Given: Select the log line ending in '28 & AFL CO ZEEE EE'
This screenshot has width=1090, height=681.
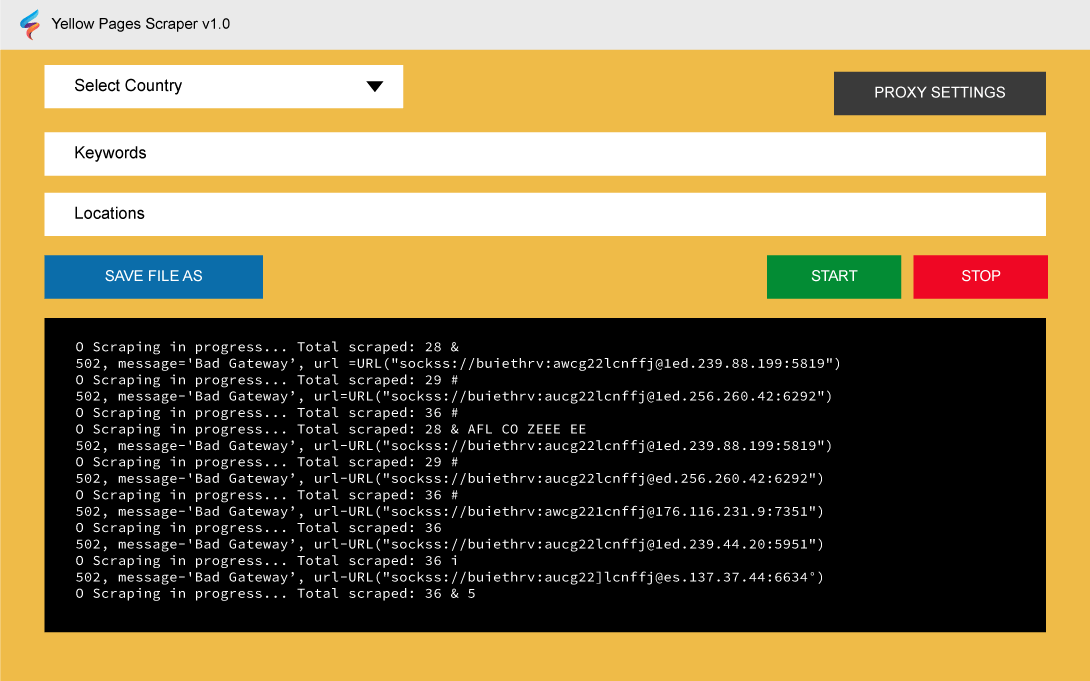Looking at the screenshot, I should 331,429.
